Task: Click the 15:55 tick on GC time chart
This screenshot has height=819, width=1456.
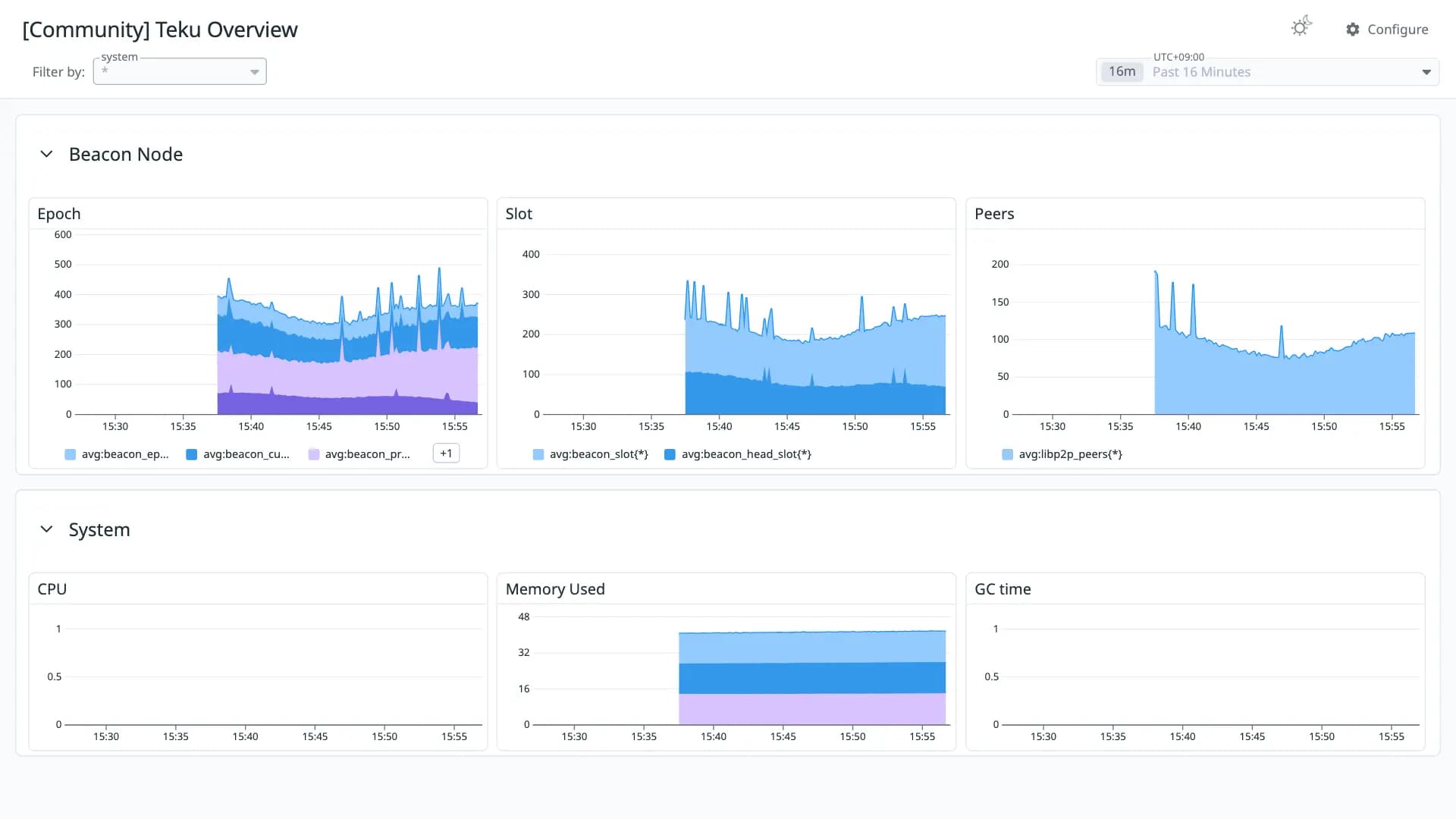Action: [1392, 736]
